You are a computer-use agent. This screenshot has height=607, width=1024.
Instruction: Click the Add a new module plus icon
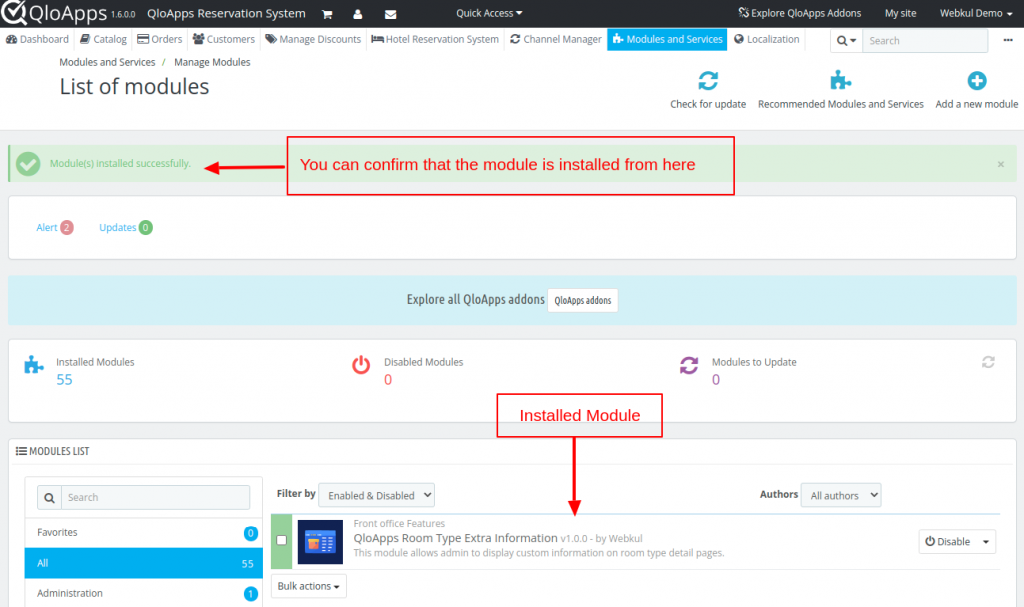click(x=977, y=81)
